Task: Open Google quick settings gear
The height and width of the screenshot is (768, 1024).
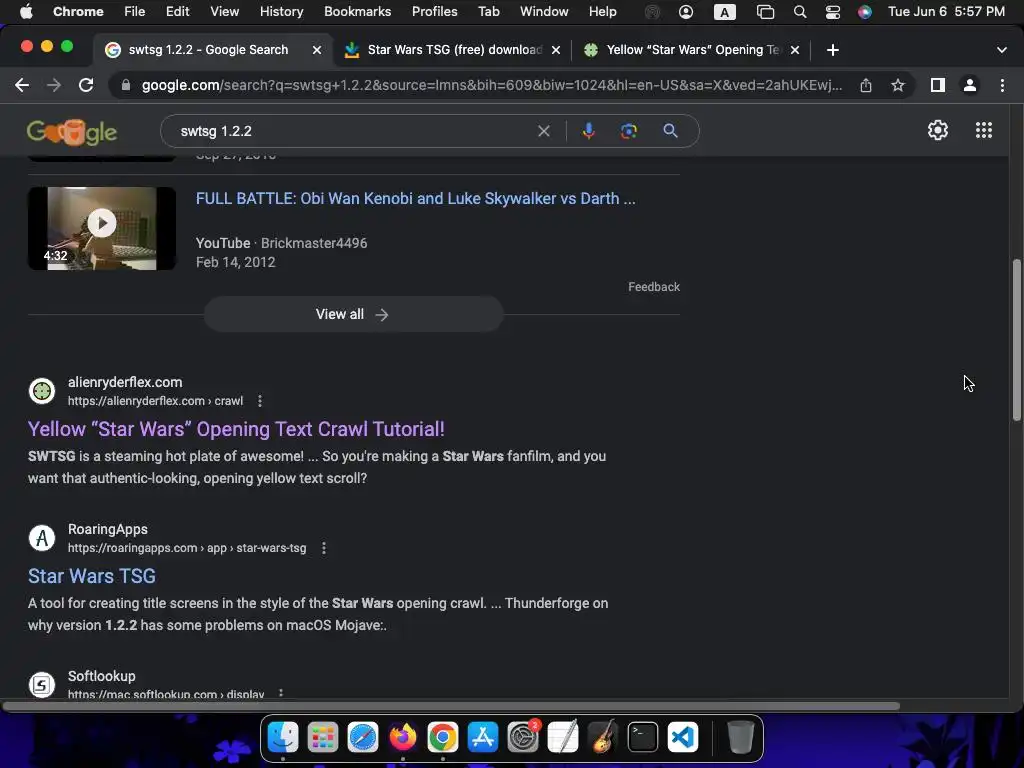Action: pos(938,130)
